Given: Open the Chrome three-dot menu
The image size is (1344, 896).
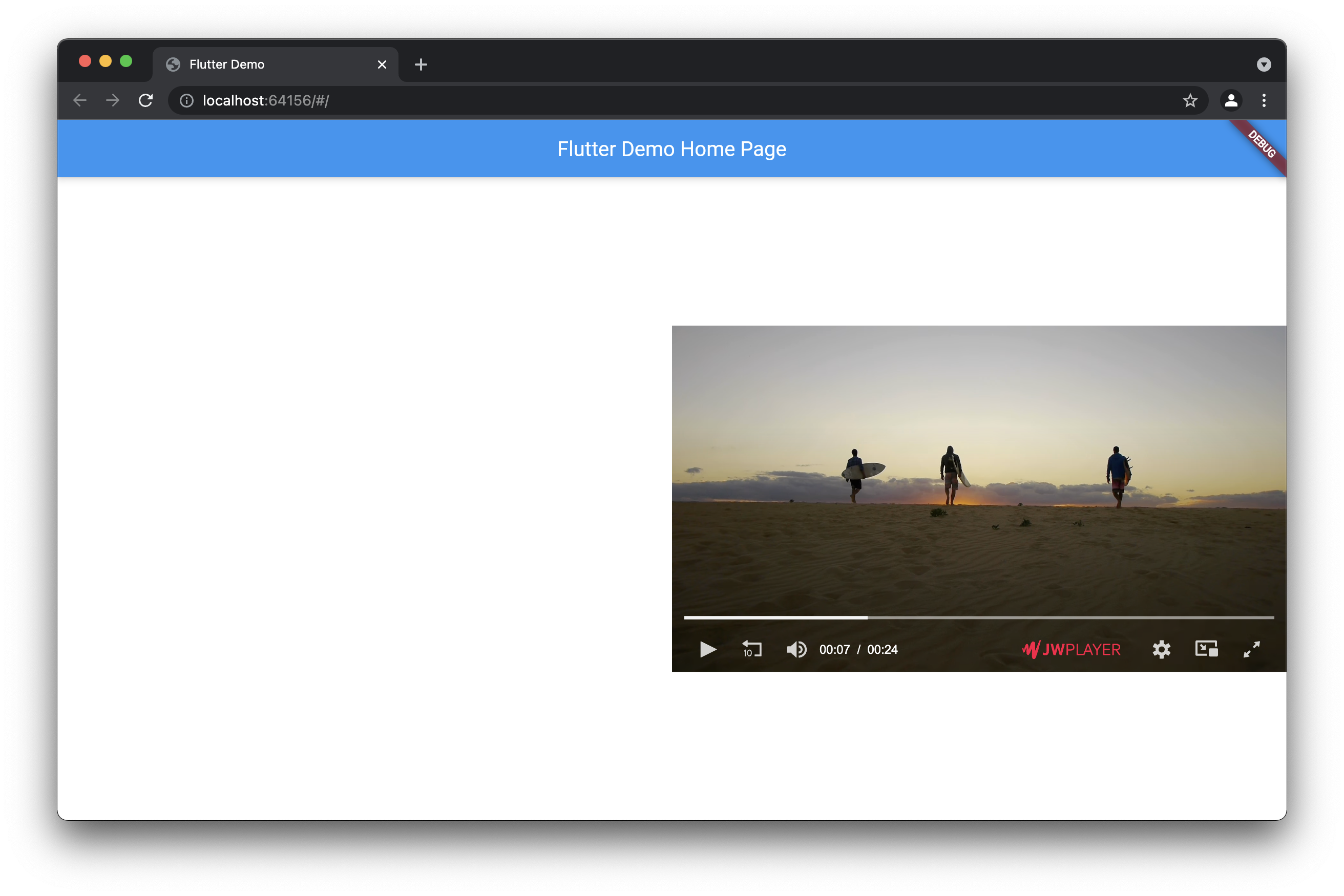Looking at the screenshot, I should click(1264, 100).
